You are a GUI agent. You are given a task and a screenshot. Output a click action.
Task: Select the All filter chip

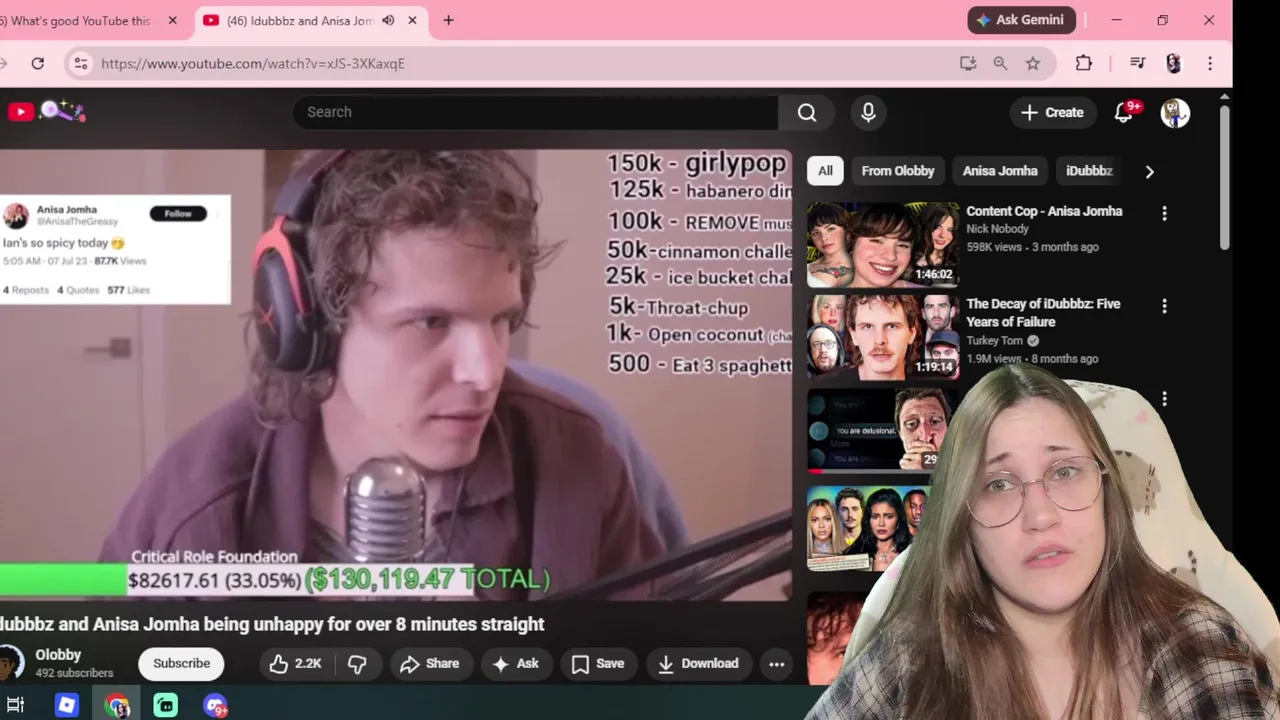(x=825, y=171)
